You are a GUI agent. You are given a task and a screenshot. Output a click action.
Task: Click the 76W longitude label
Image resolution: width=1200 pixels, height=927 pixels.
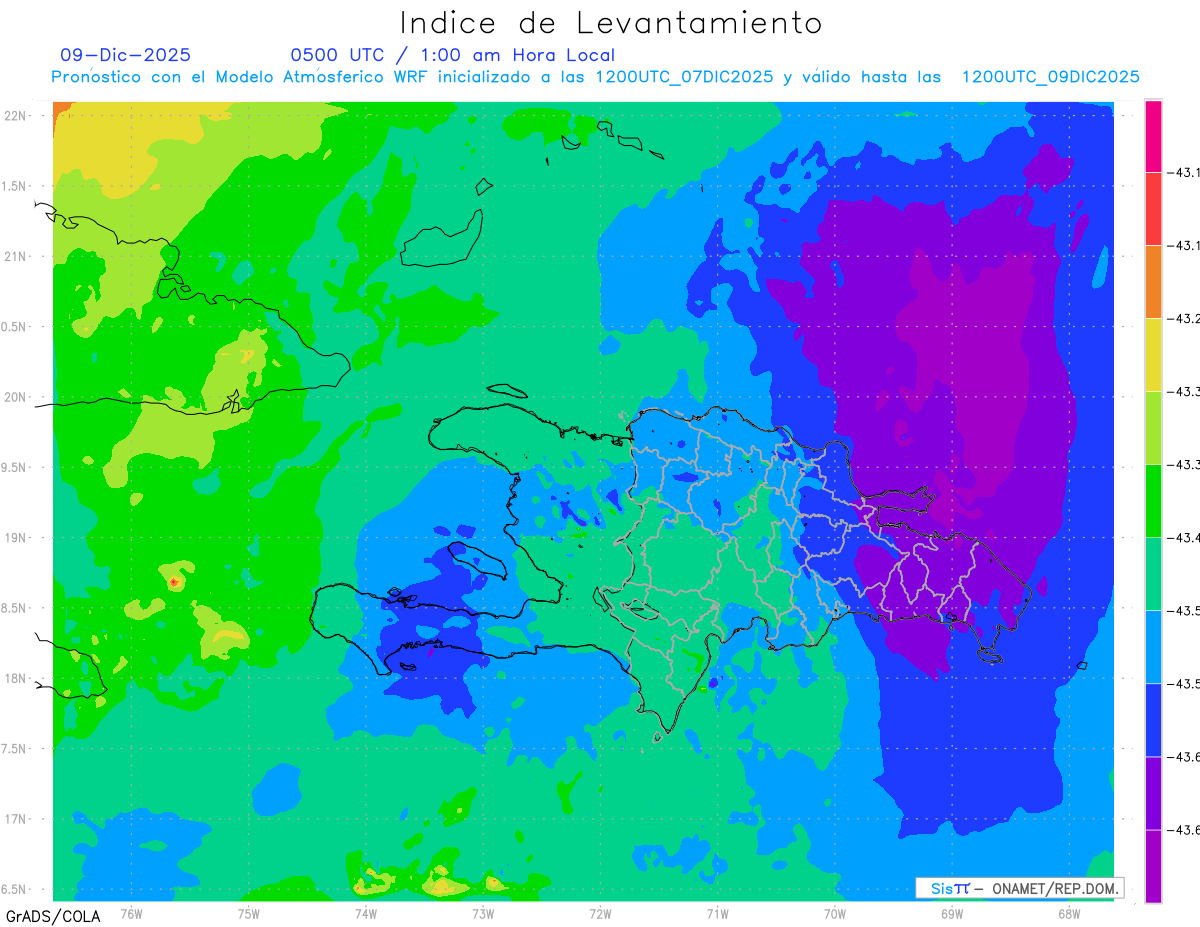[131, 912]
